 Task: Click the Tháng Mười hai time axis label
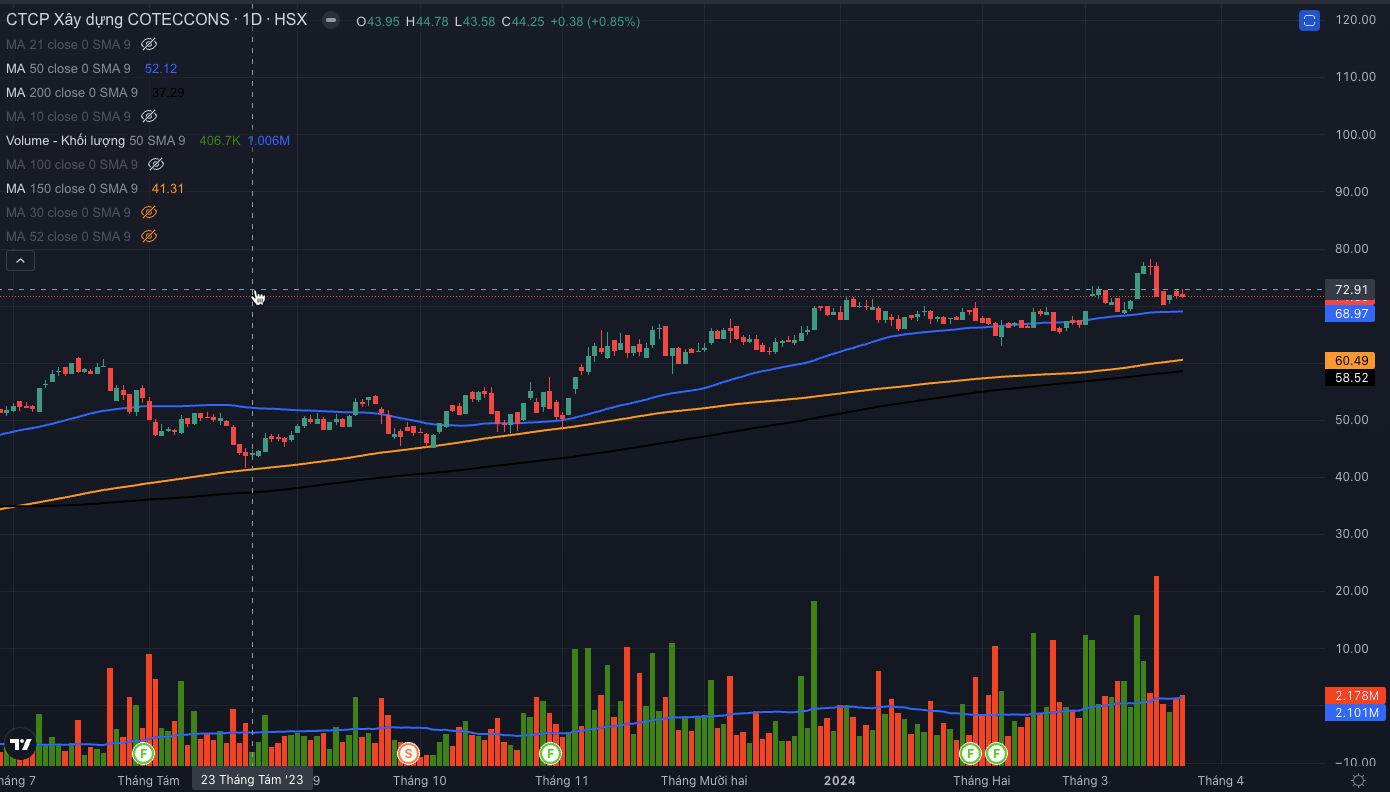pyautogui.click(x=704, y=780)
